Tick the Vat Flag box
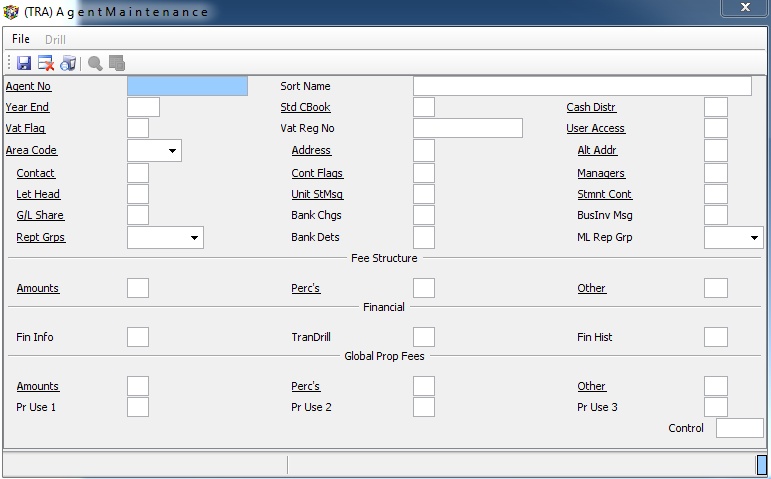The height and width of the screenshot is (479, 771). pos(138,128)
